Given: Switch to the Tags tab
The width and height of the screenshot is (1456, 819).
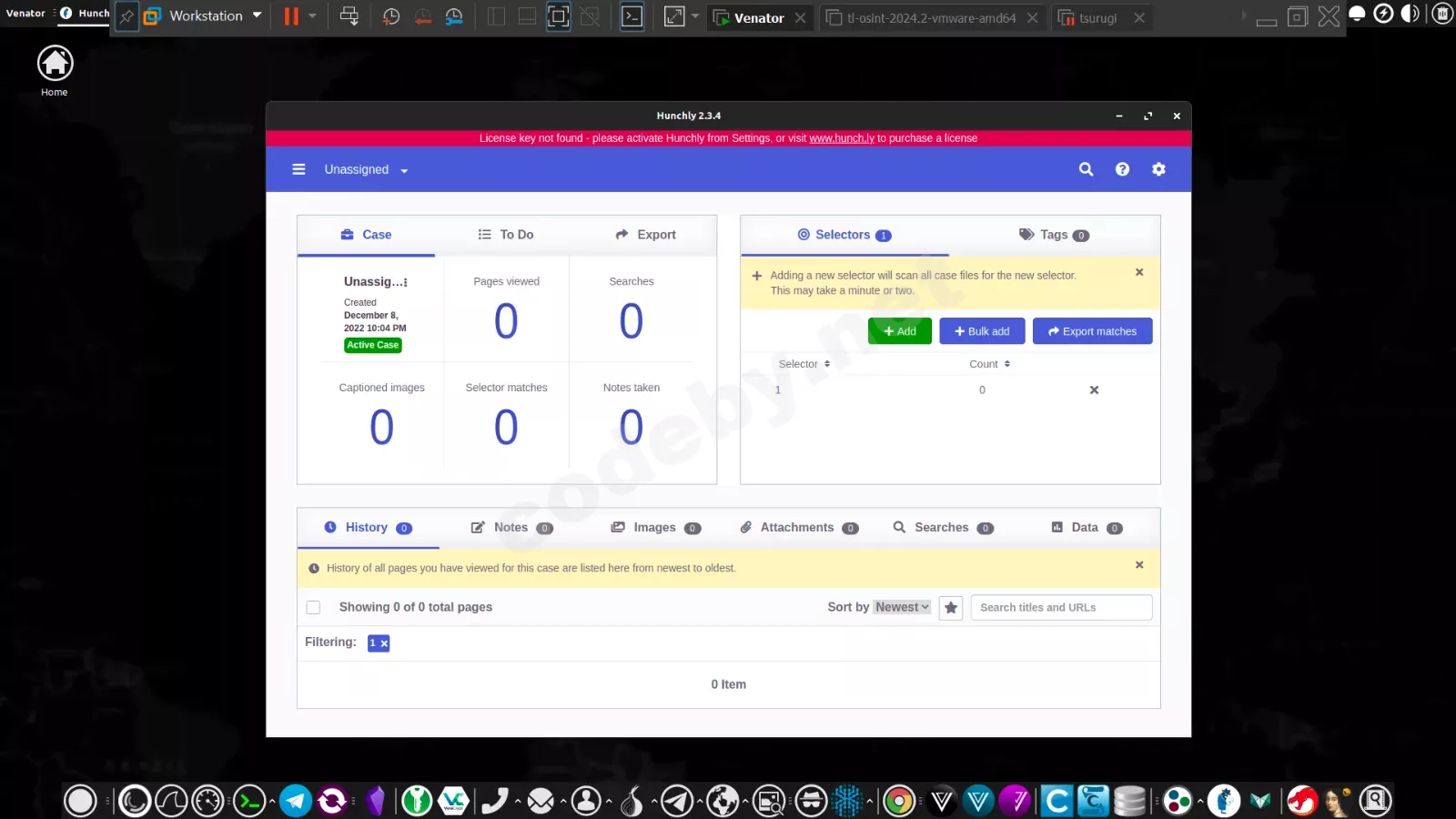Looking at the screenshot, I should 1054,234.
